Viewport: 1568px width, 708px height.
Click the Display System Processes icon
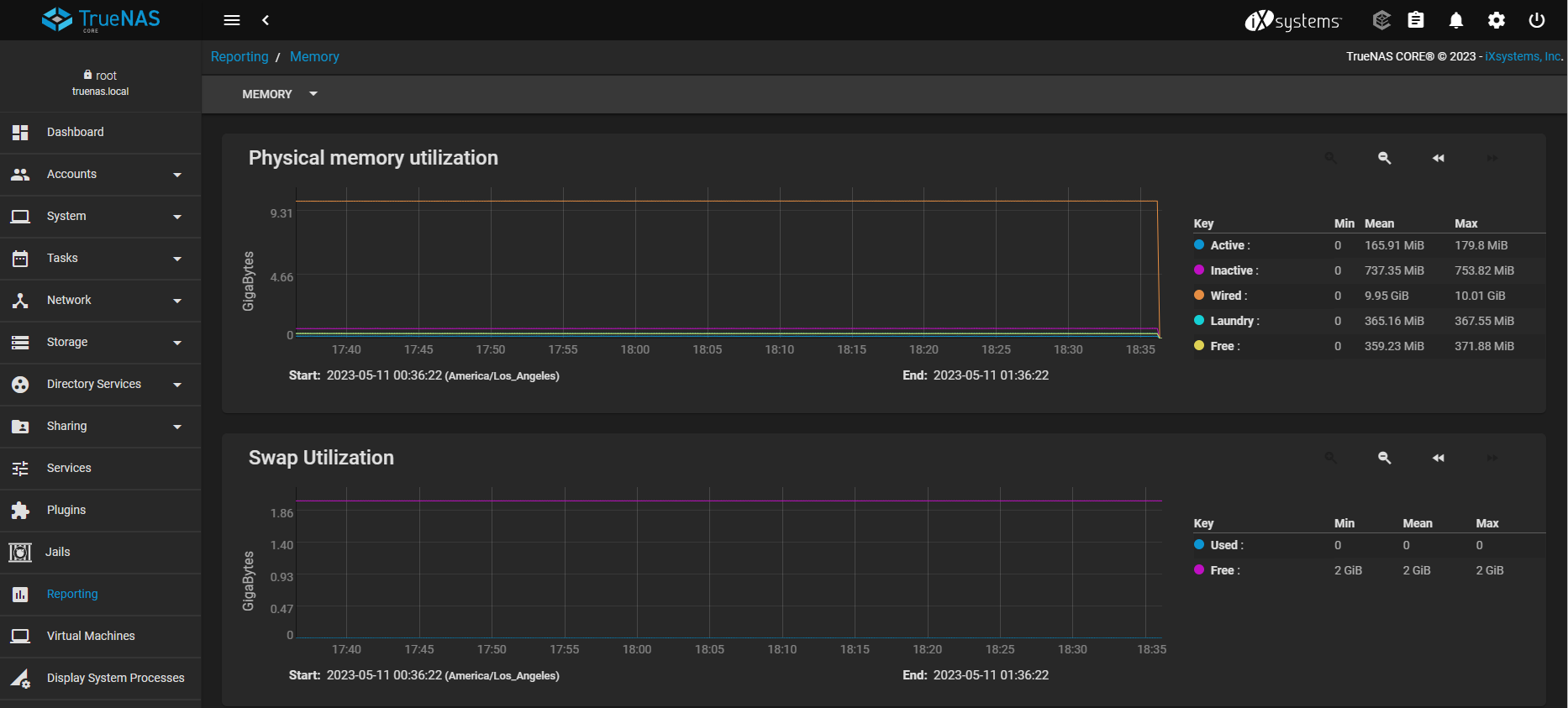[x=20, y=679]
